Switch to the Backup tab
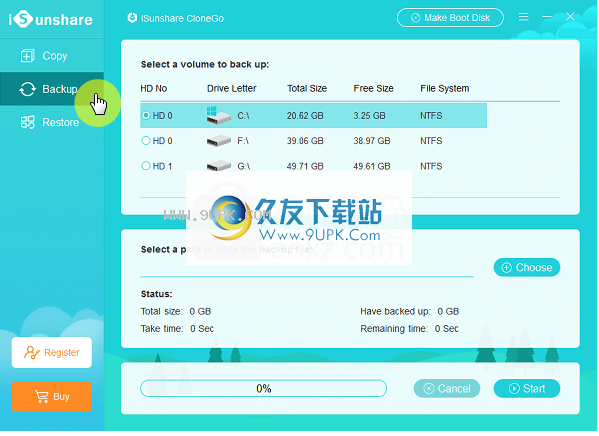The height and width of the screenshot is (436, 599). (x=52, y=89)
